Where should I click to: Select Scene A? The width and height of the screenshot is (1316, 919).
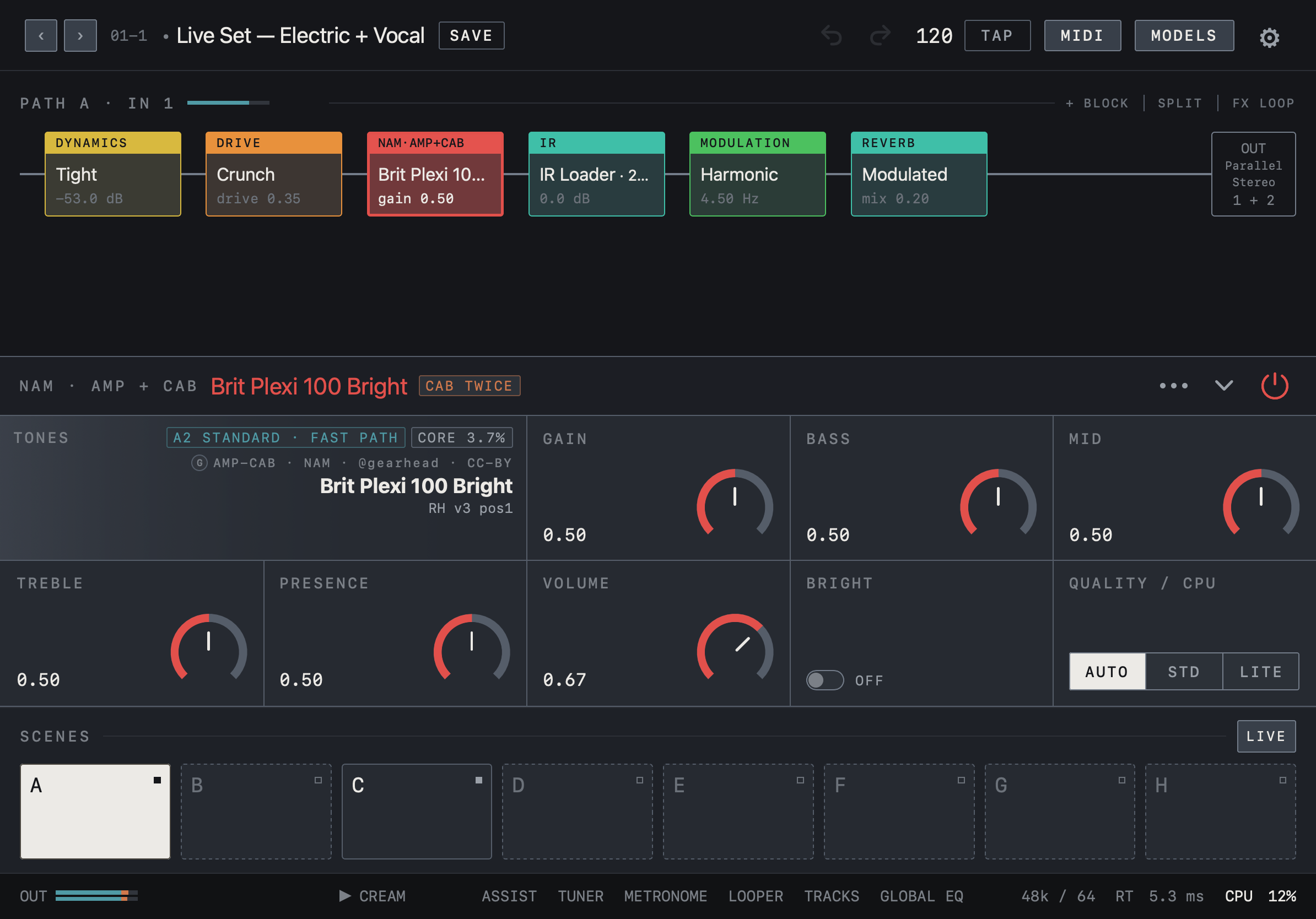pyautogui.click(x=95, y=810)
